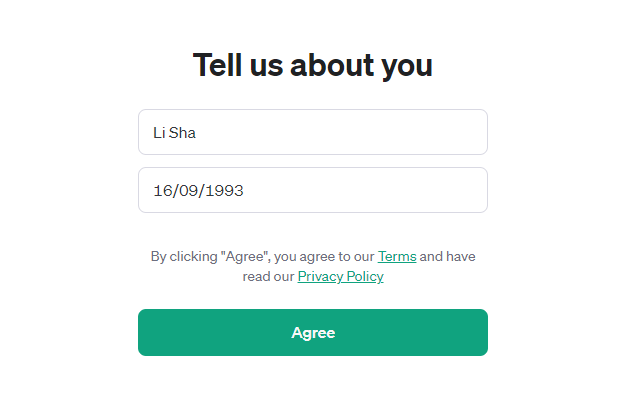Activate the 16/09/1993 date input
Image resolution: width=627 pixels, height=406 pixels.
click(x=313, y=190)
